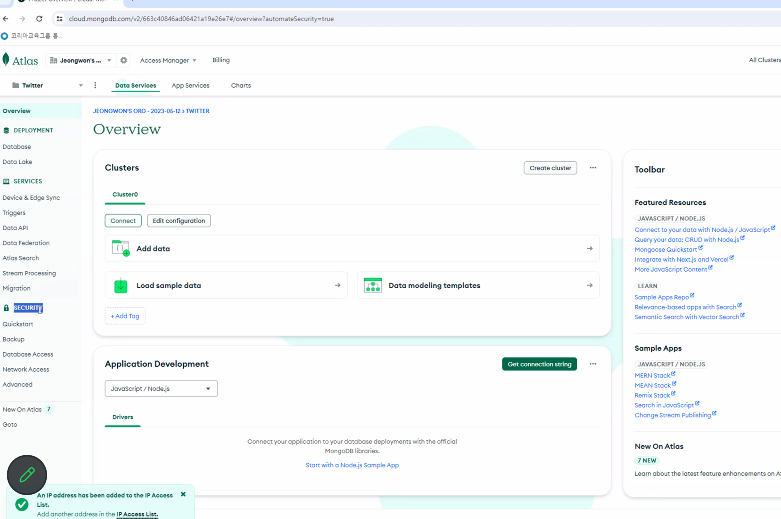Image resolution: width=781 pixels, height=519 pixels.
Task: Click the arrow on Data modeling templates row
Action: click(x=590, y=285)
